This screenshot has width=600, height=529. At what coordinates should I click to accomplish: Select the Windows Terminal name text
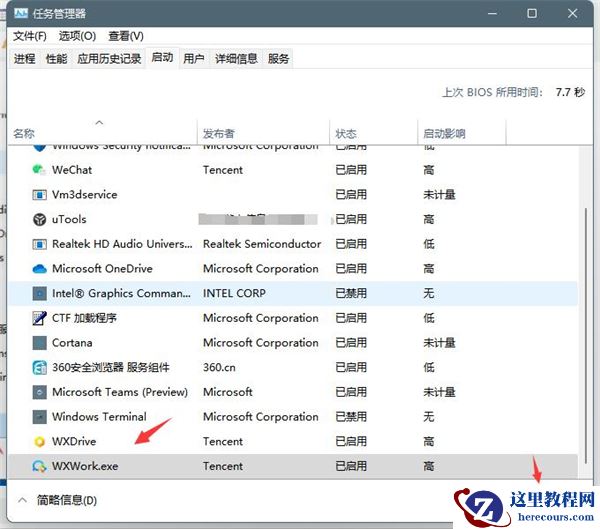(99, 417)
